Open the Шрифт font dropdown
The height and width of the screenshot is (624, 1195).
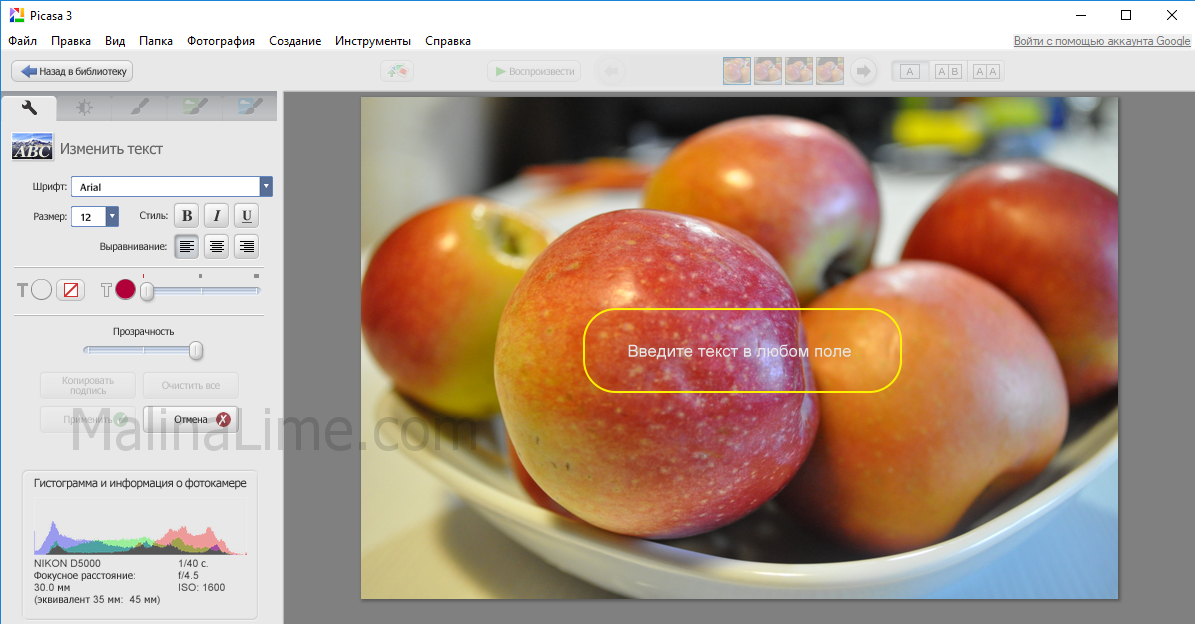click(x=265, y=187)
